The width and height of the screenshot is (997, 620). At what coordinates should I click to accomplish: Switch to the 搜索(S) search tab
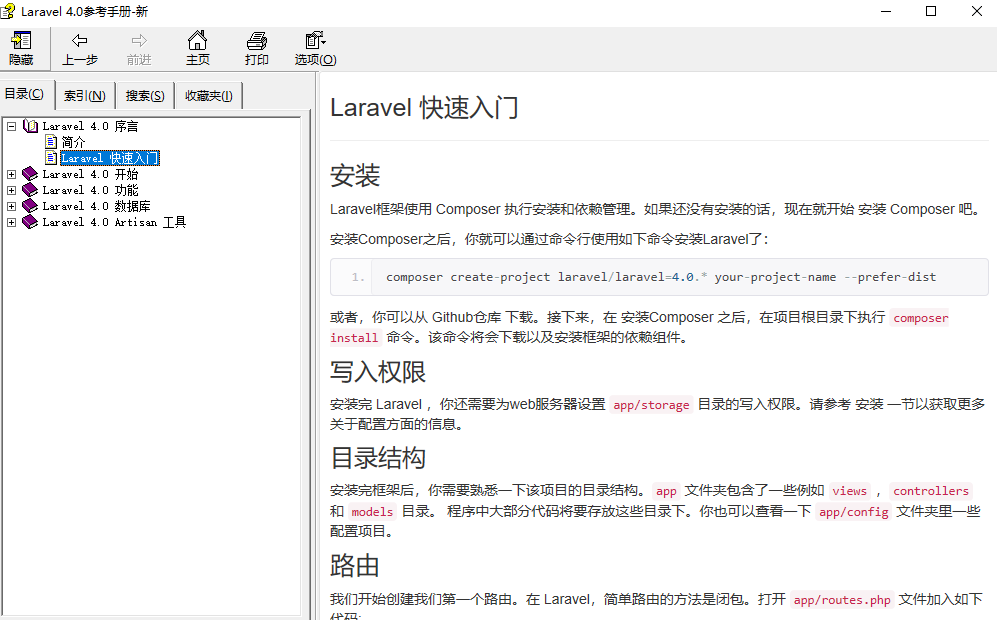point(145,96)
